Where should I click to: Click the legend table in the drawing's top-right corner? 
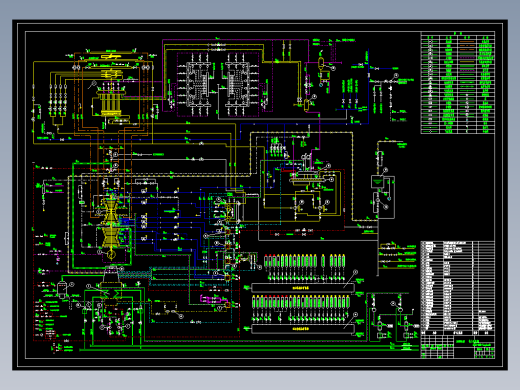(458, 83)
